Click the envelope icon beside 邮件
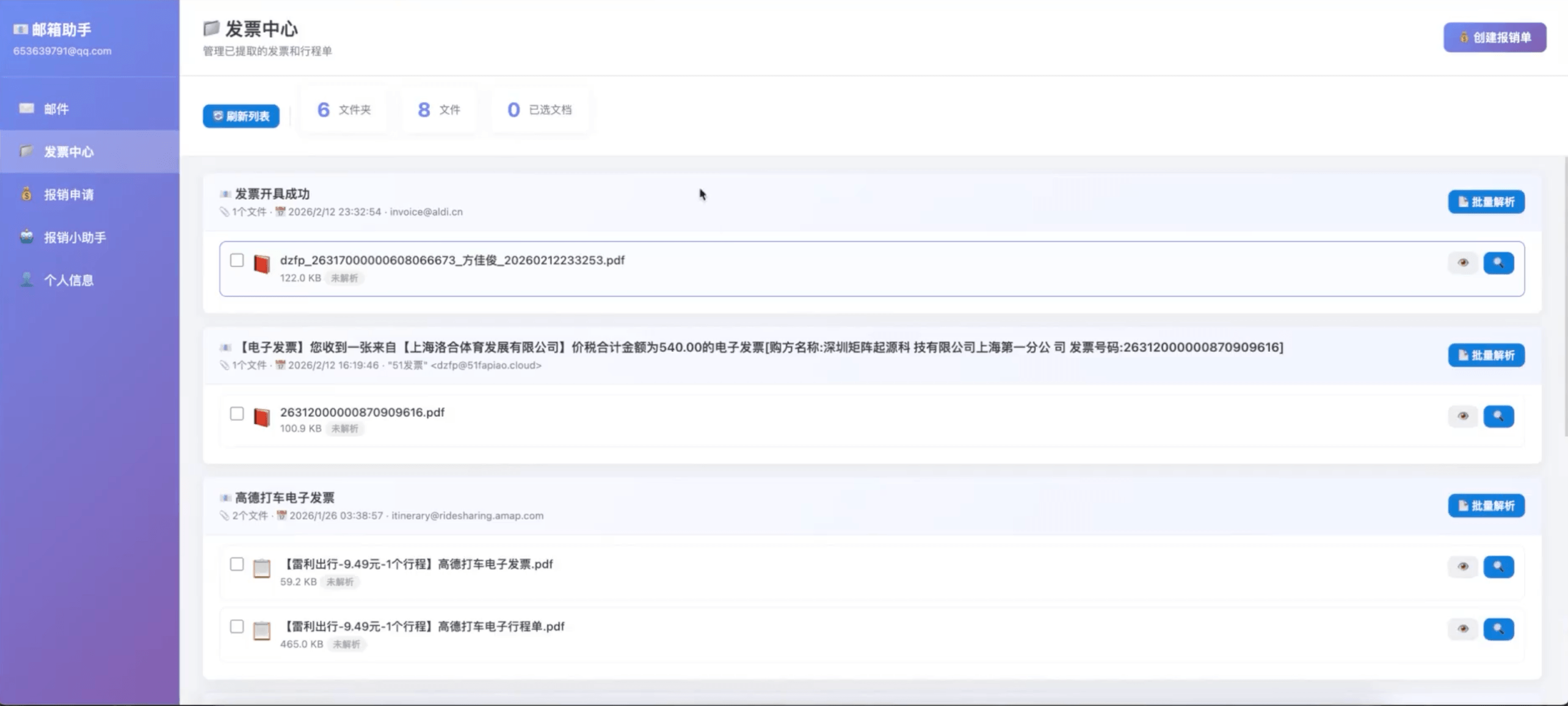The width and height of the screenshot is (1568, 706). click(x=26, y=108)
